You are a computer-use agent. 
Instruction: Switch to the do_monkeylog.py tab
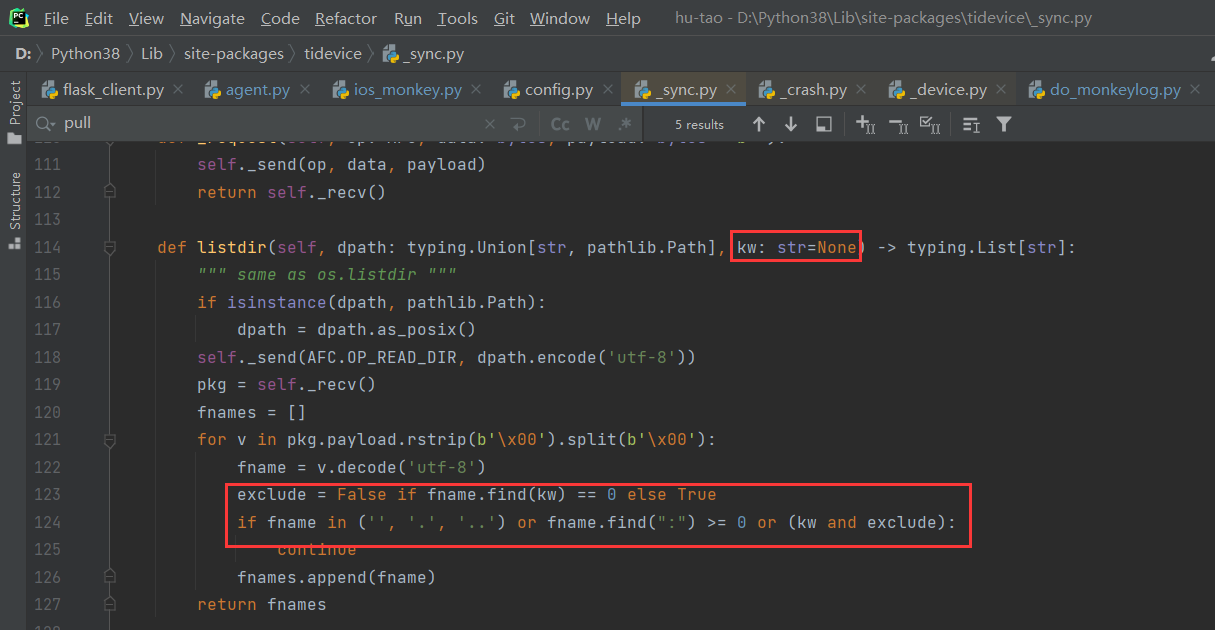click(x=1115, y=90)
